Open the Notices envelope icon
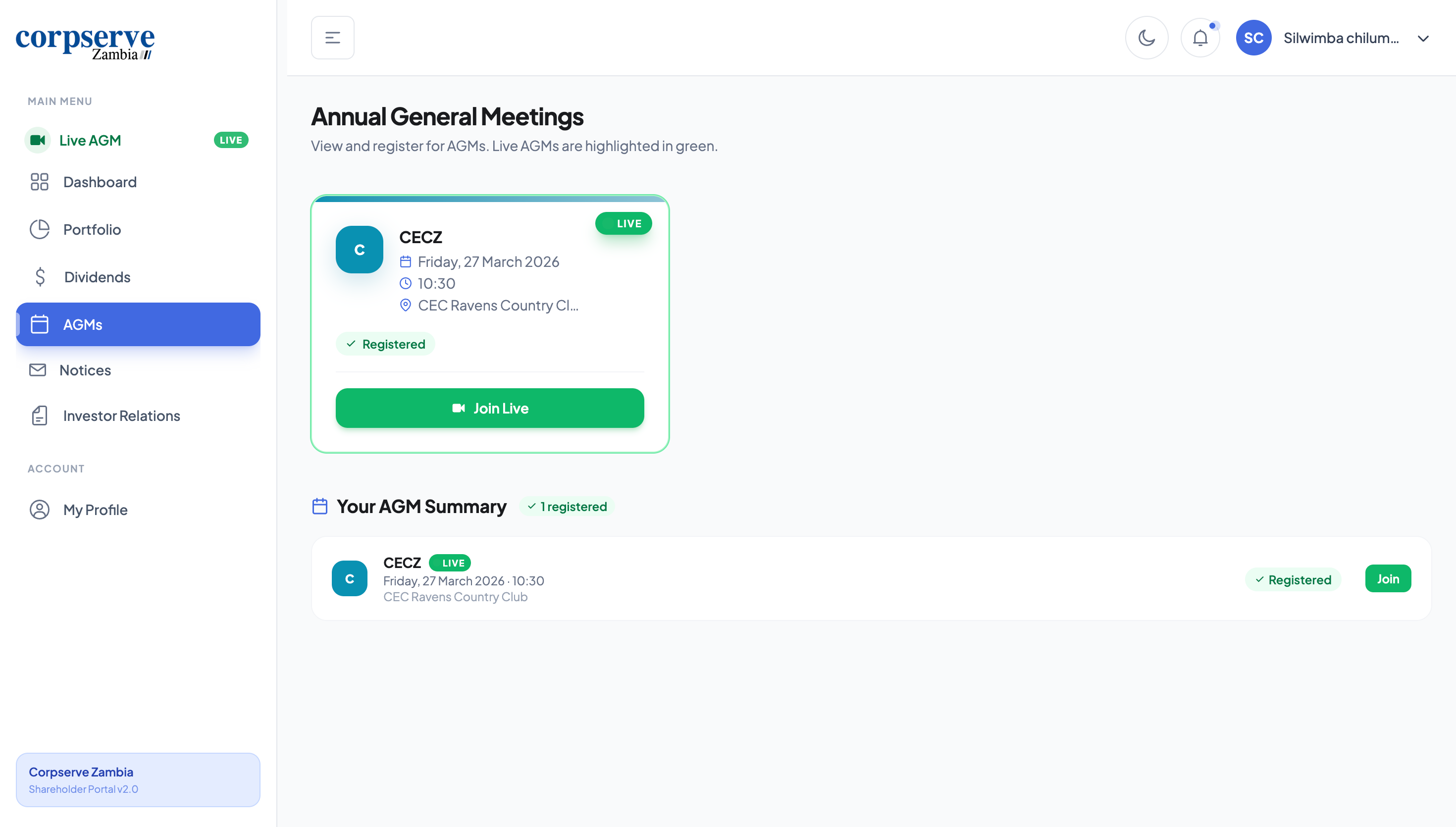1456x827 pixels. coord(38,370)
